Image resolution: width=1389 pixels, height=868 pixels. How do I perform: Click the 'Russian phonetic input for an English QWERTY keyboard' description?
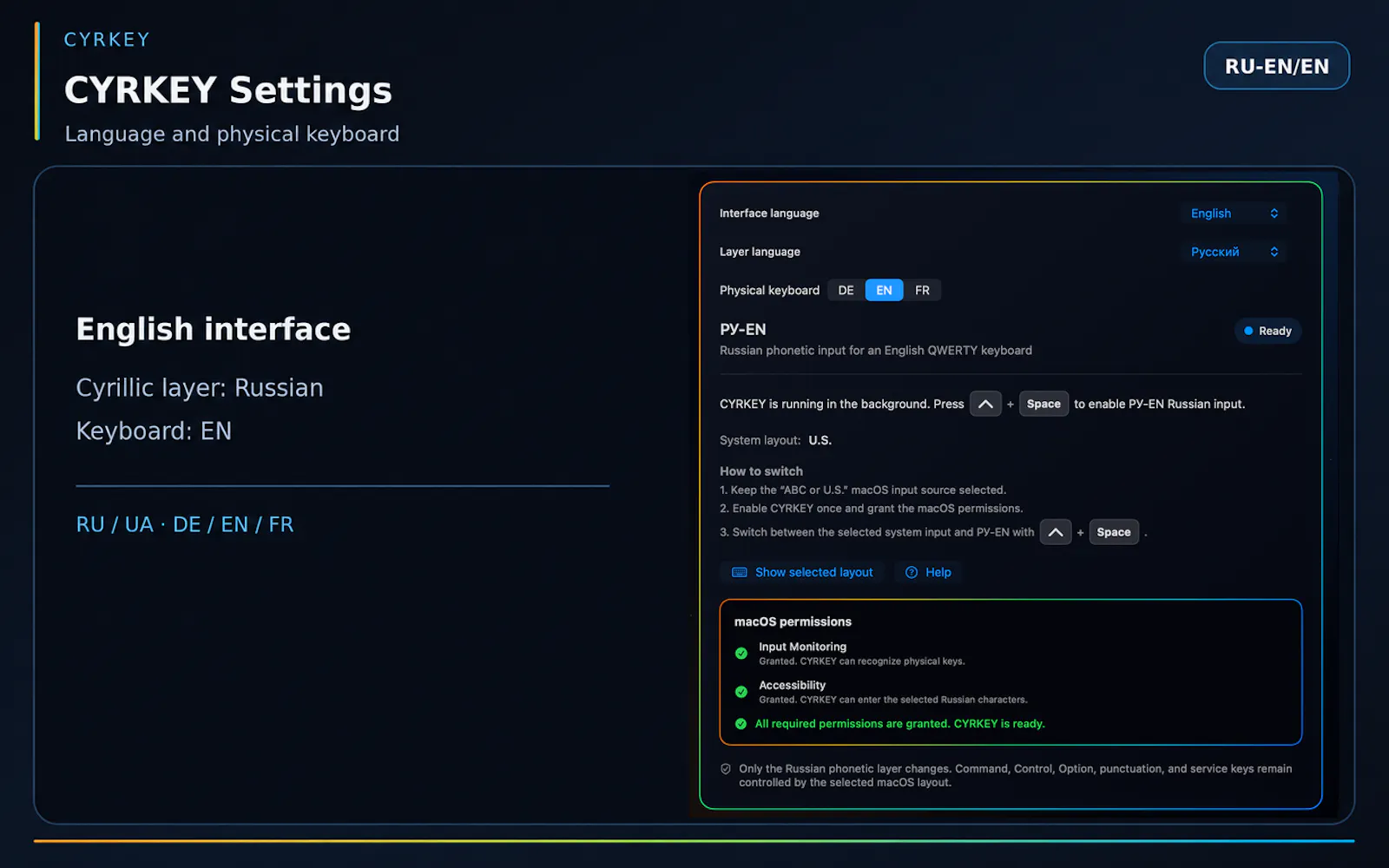pos(876,351)
